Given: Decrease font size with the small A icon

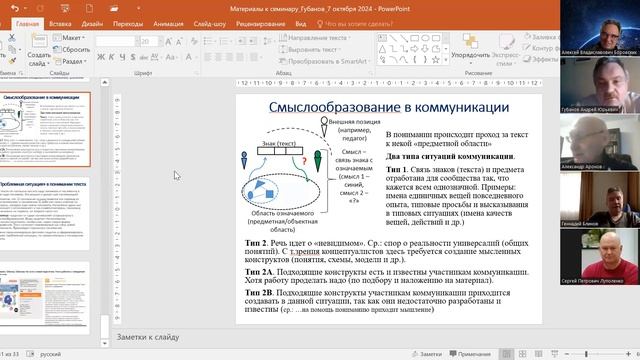Looking at the screenshot, I should (x=179, y=41).
